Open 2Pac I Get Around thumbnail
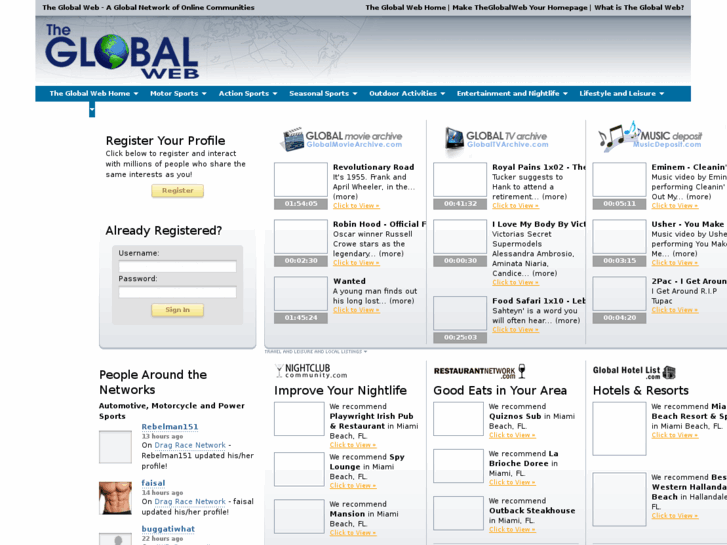 click(x=619, y=294)
